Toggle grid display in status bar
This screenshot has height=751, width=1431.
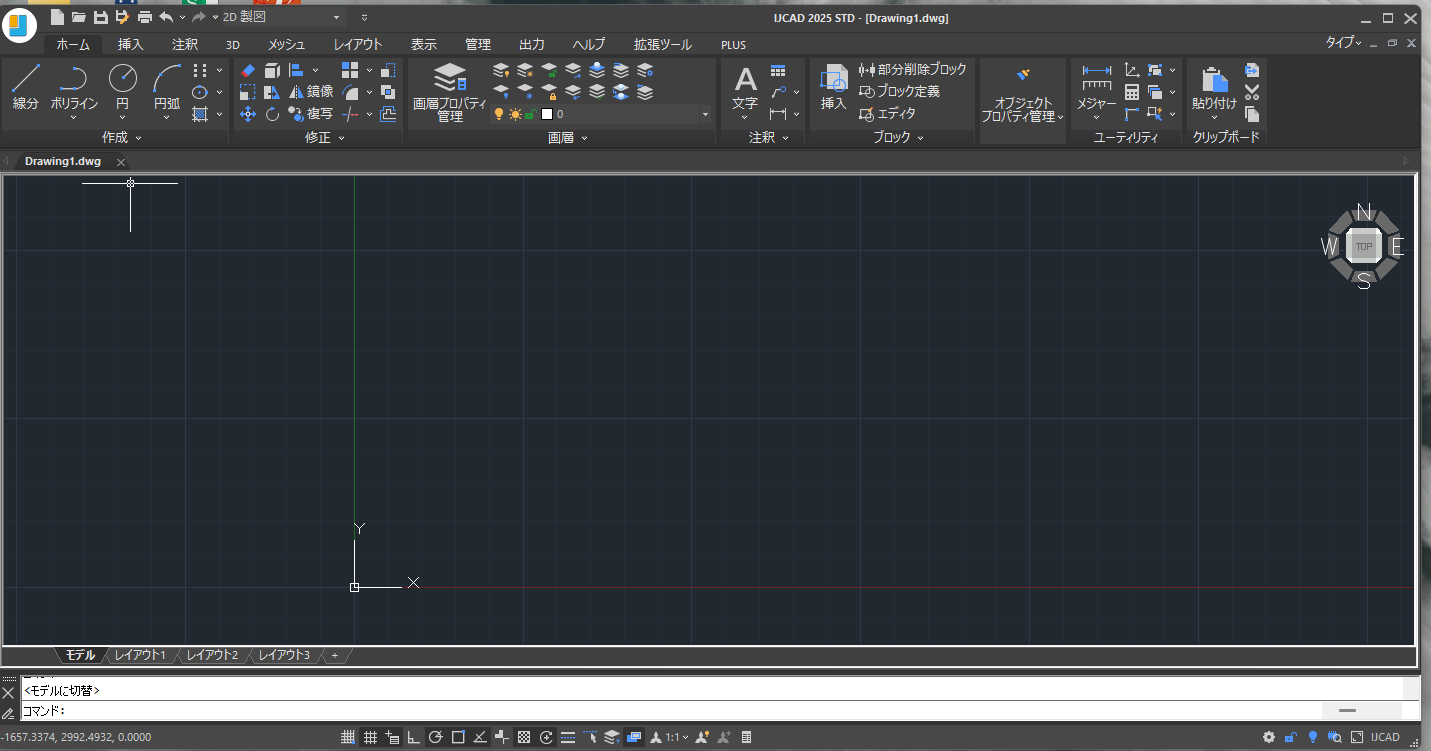[x=370, y=737]
